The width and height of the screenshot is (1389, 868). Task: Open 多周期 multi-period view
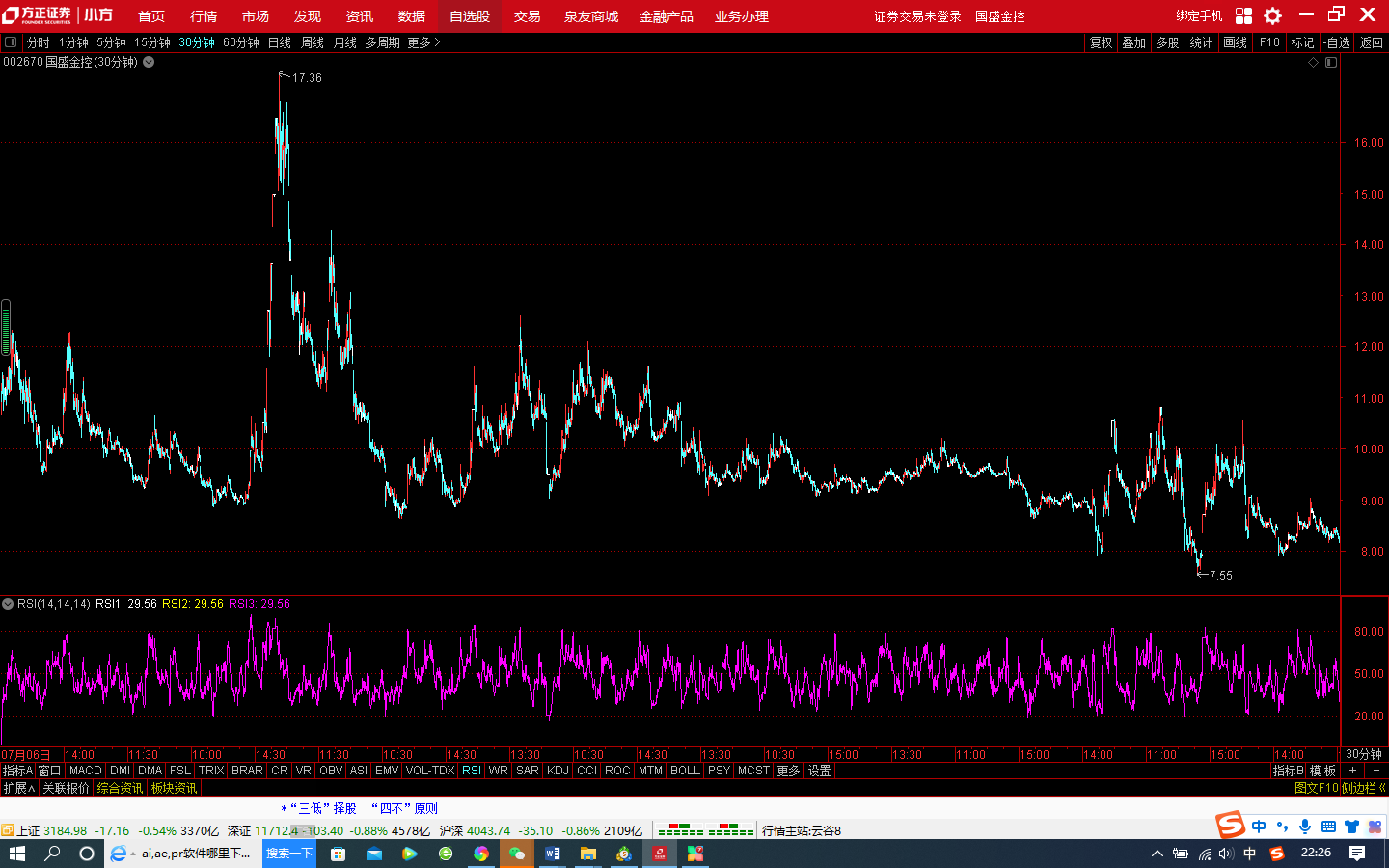(382, 42)
